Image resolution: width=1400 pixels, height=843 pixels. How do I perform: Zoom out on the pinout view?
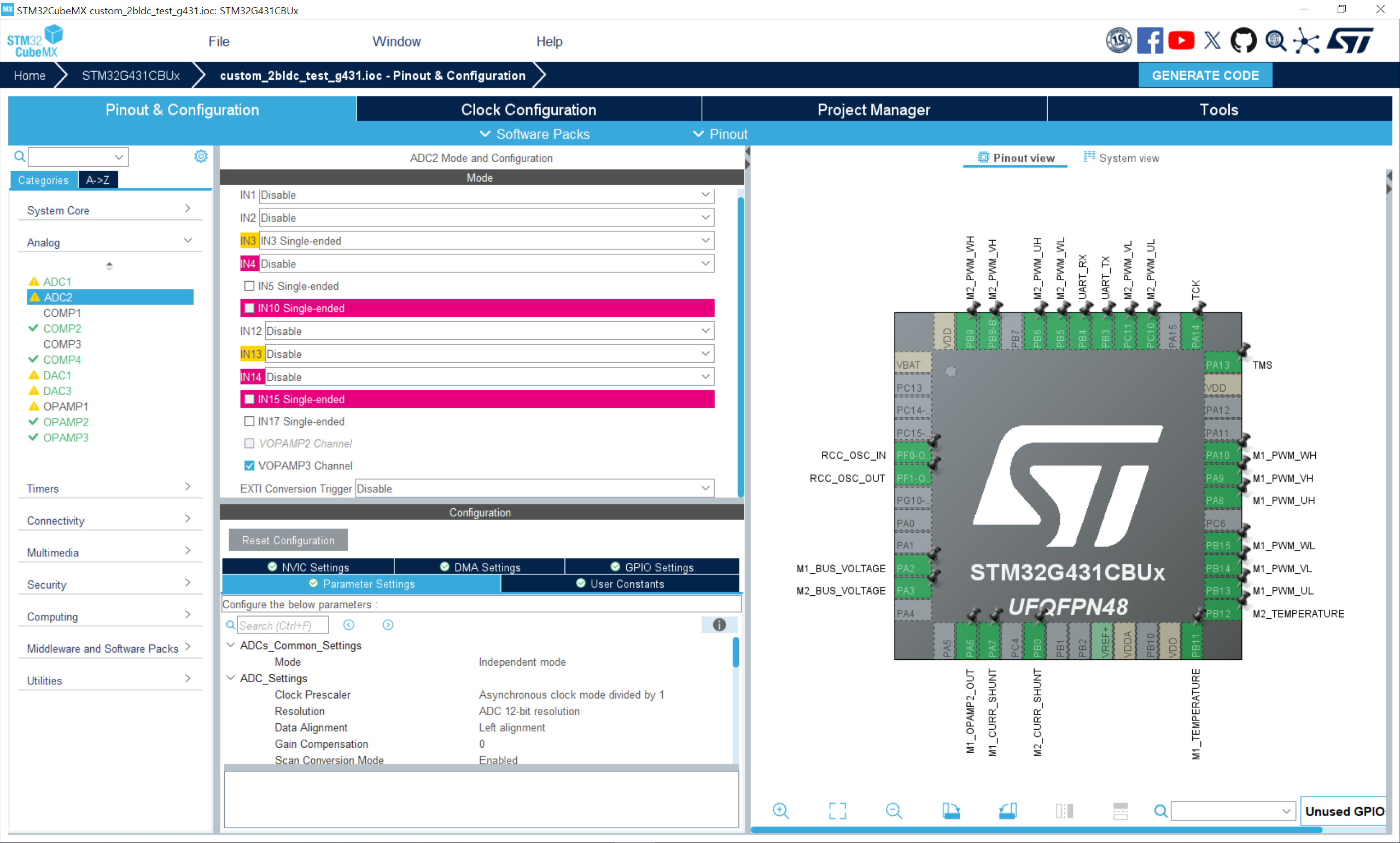894,811
